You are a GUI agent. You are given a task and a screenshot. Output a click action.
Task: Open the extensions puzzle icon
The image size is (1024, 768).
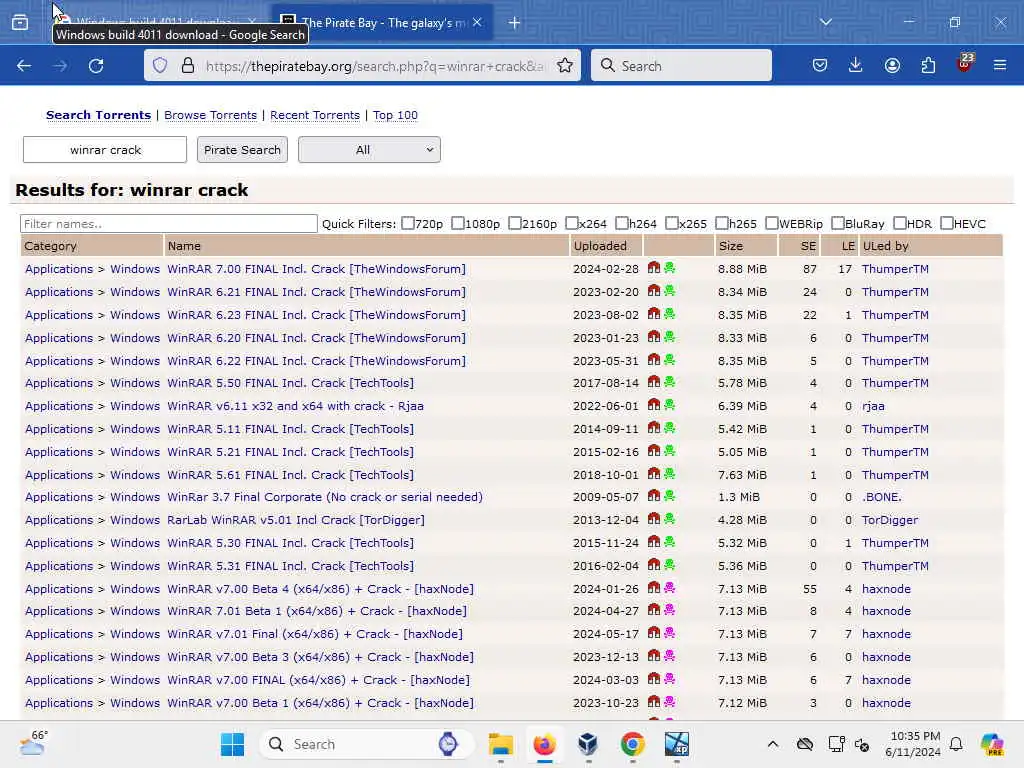[x=928, y=65]
